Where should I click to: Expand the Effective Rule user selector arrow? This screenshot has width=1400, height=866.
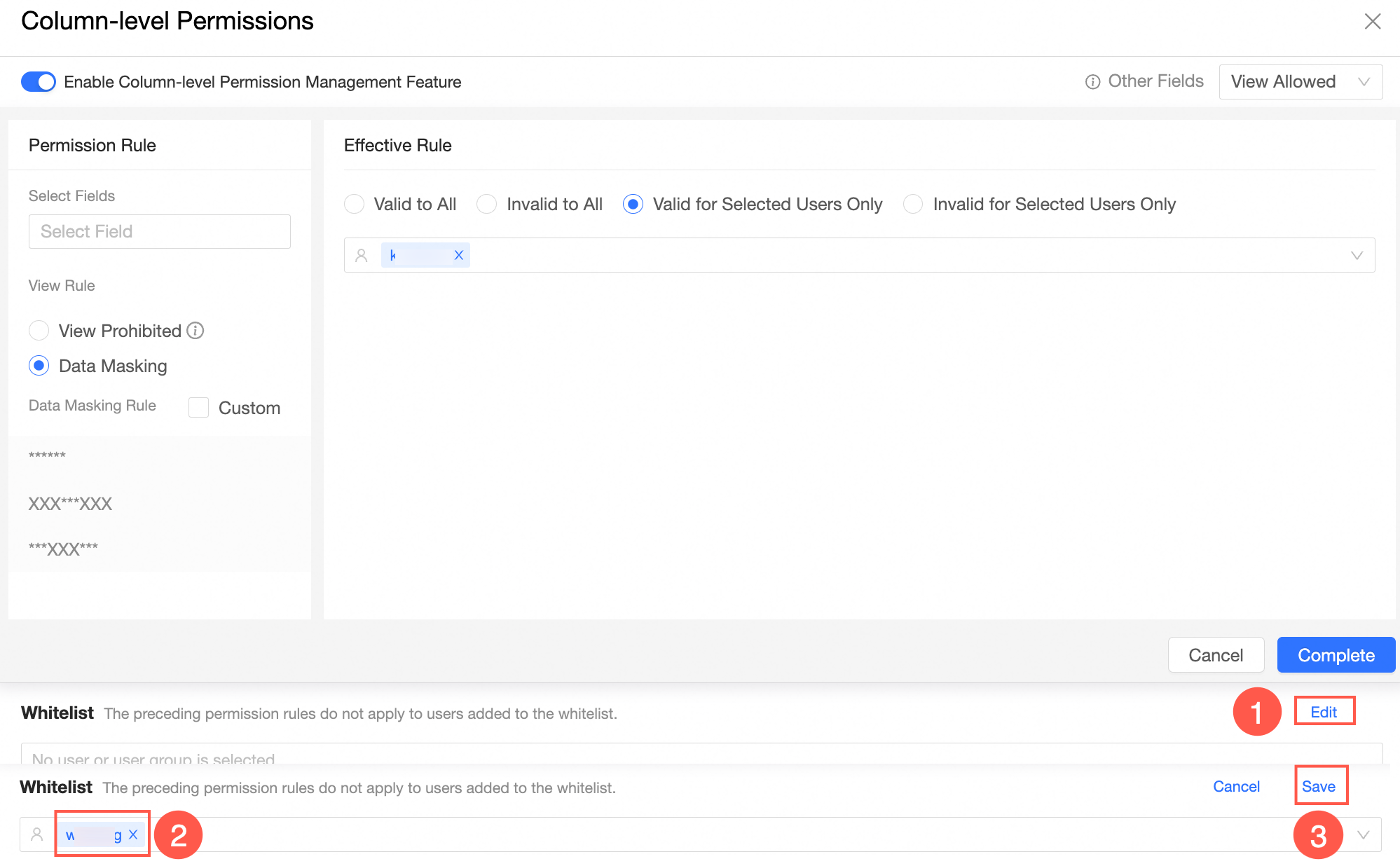[1357, 256]
